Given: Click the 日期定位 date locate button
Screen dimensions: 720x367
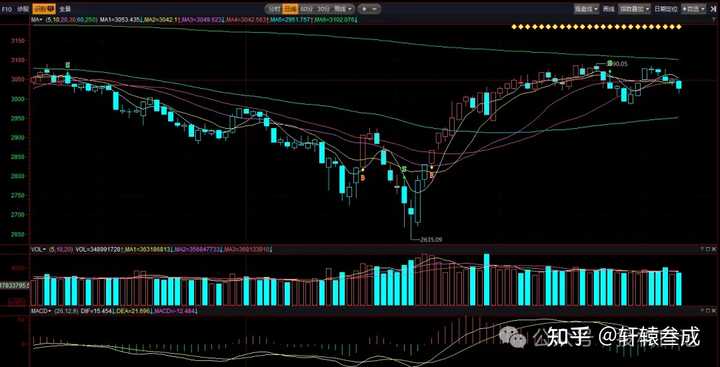Looking at the screenshot, I should pyautogui.click(x=666, y=9).
